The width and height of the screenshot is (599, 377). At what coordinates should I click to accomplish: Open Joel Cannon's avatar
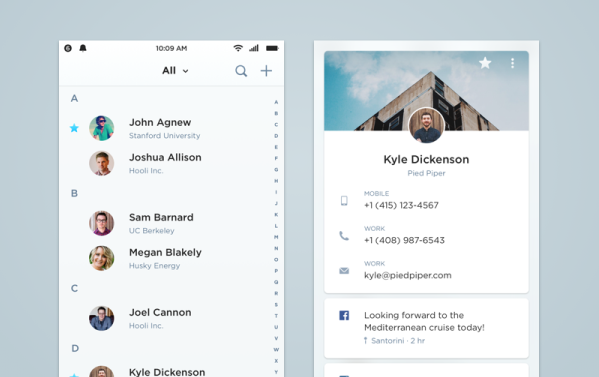pos(102,318)
